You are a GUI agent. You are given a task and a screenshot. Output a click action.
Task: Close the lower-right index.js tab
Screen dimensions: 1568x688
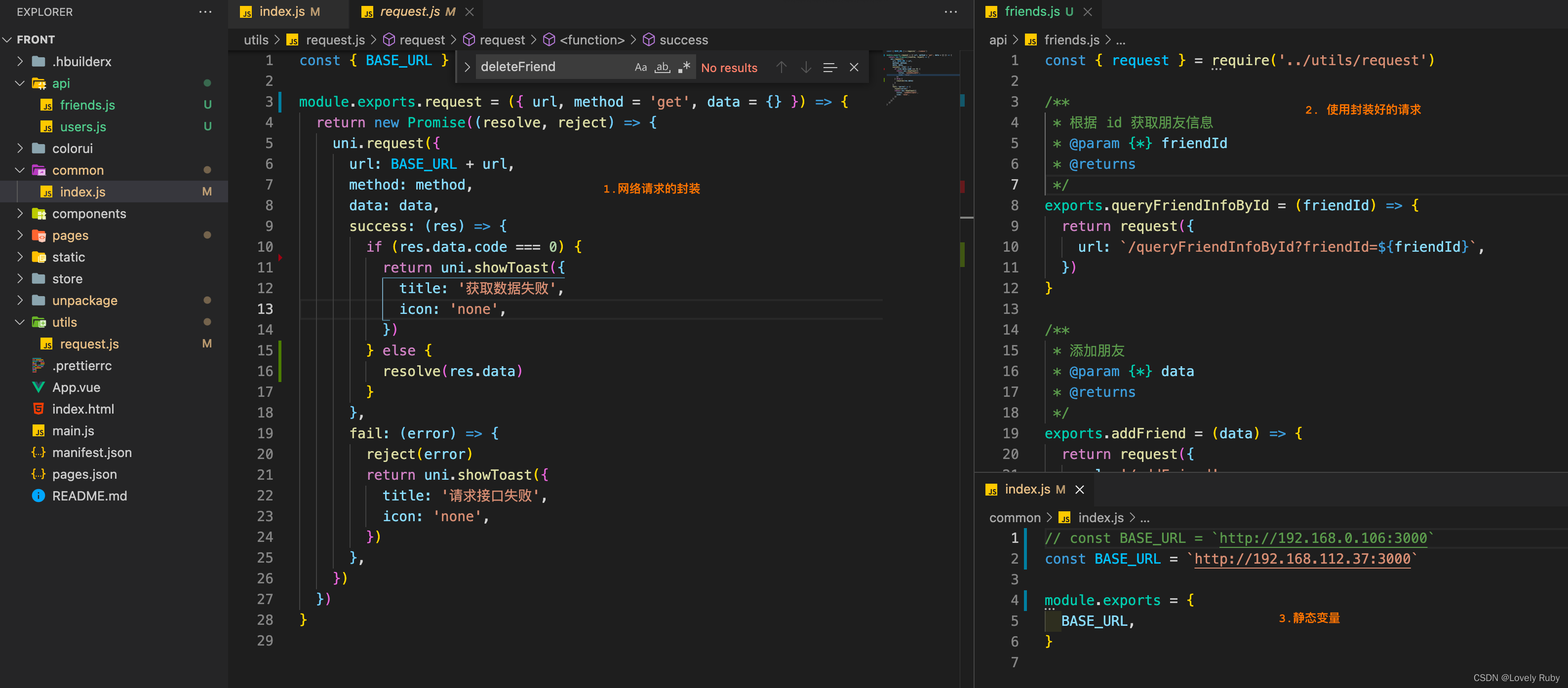[x=1079, y=489]
